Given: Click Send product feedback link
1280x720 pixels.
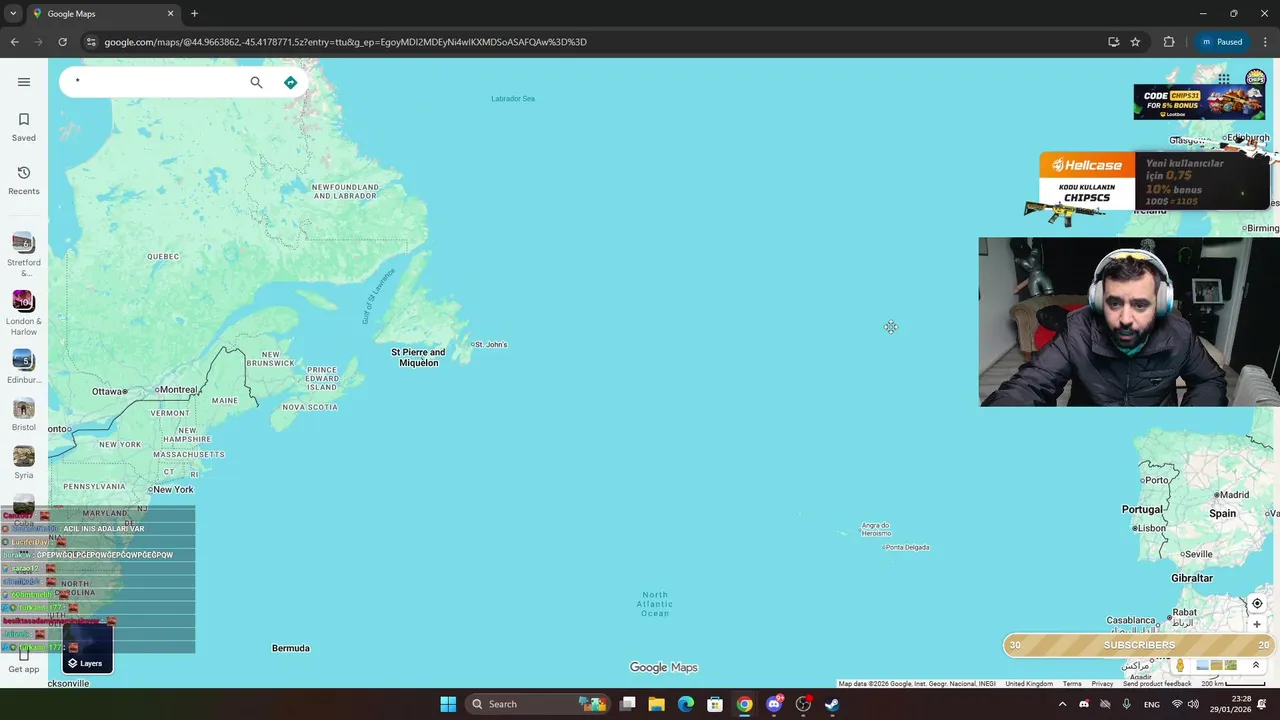Looking at the screenshot, I should pos(1157,684).
